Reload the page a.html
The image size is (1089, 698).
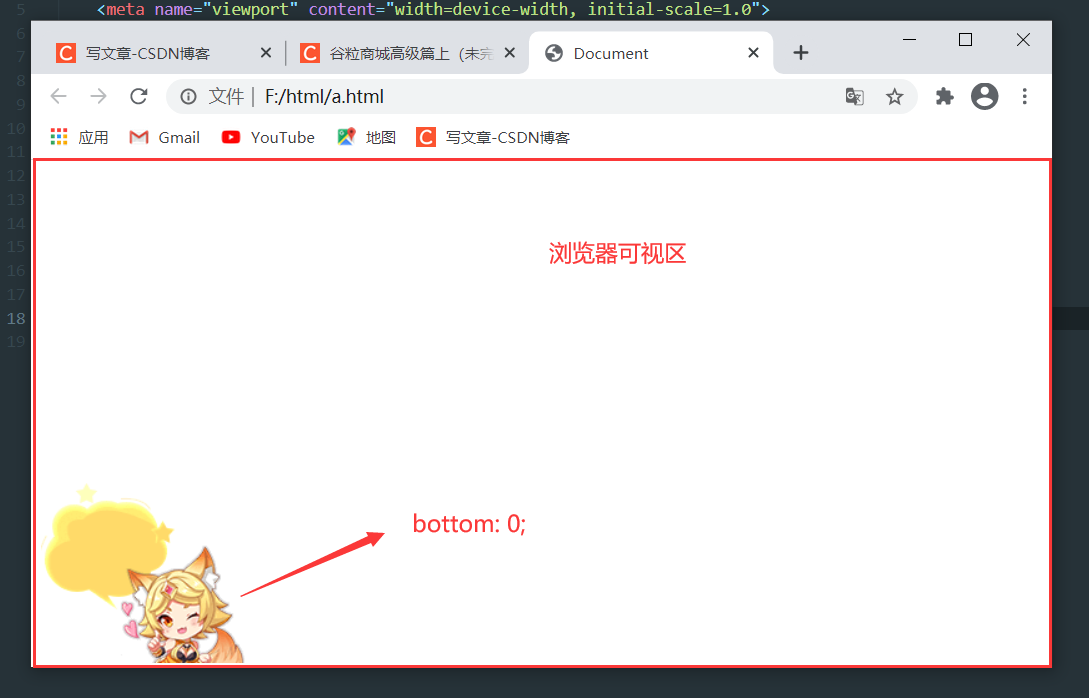tap(138, 96)
